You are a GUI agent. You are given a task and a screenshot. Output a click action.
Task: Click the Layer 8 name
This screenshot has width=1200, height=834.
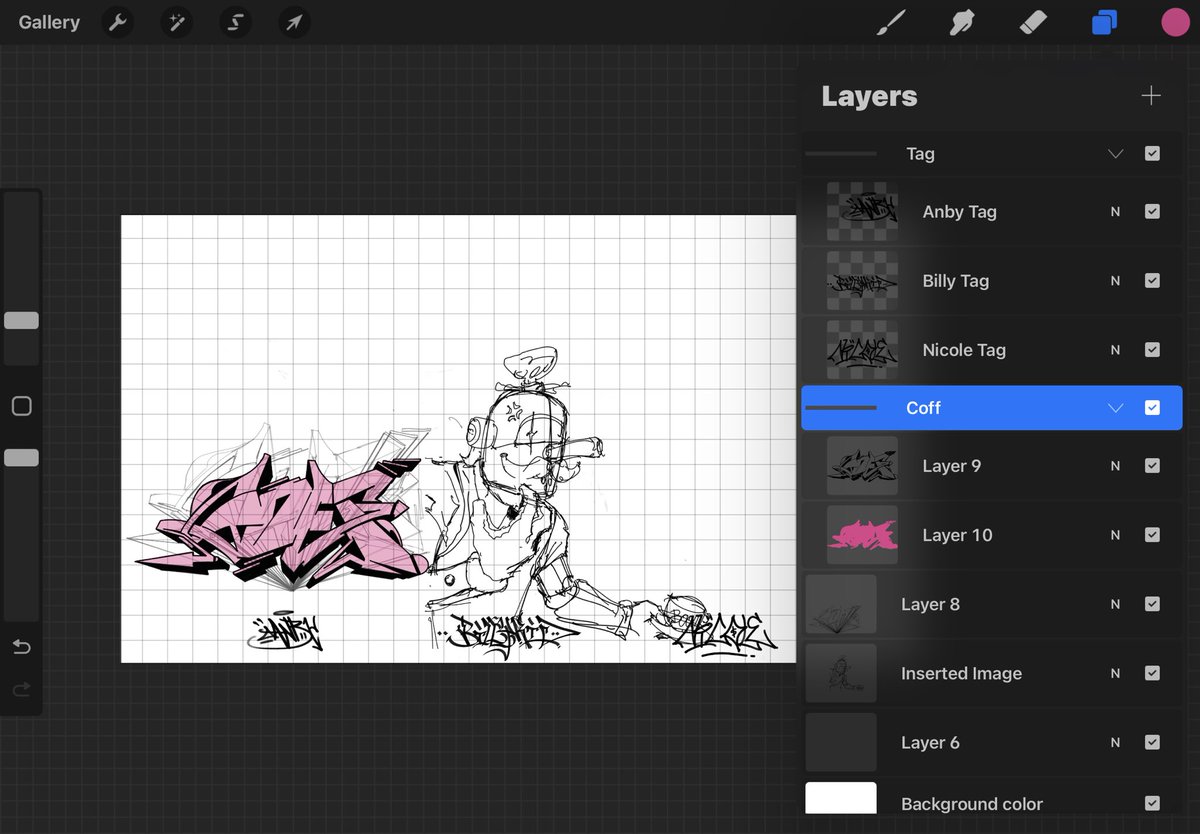[x=930, y=604]
